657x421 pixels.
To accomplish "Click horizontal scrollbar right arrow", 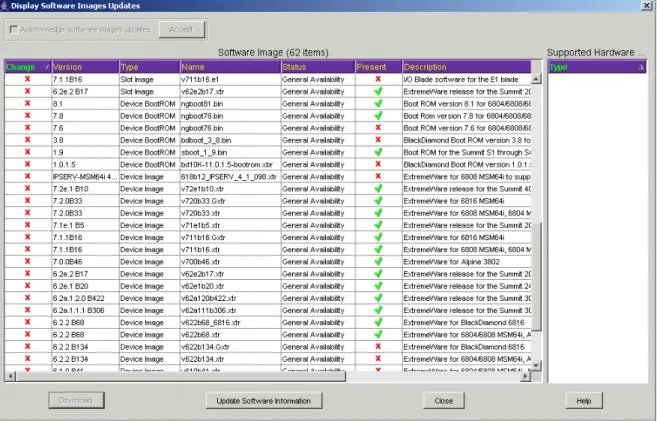I will [x=525, y=376].
